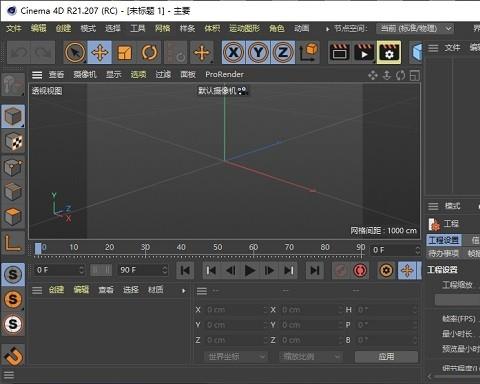Click the keyframe selection orange gear icon
This screenshot has width=480, height=384.
pyautogui.click(x=386, y=270)
